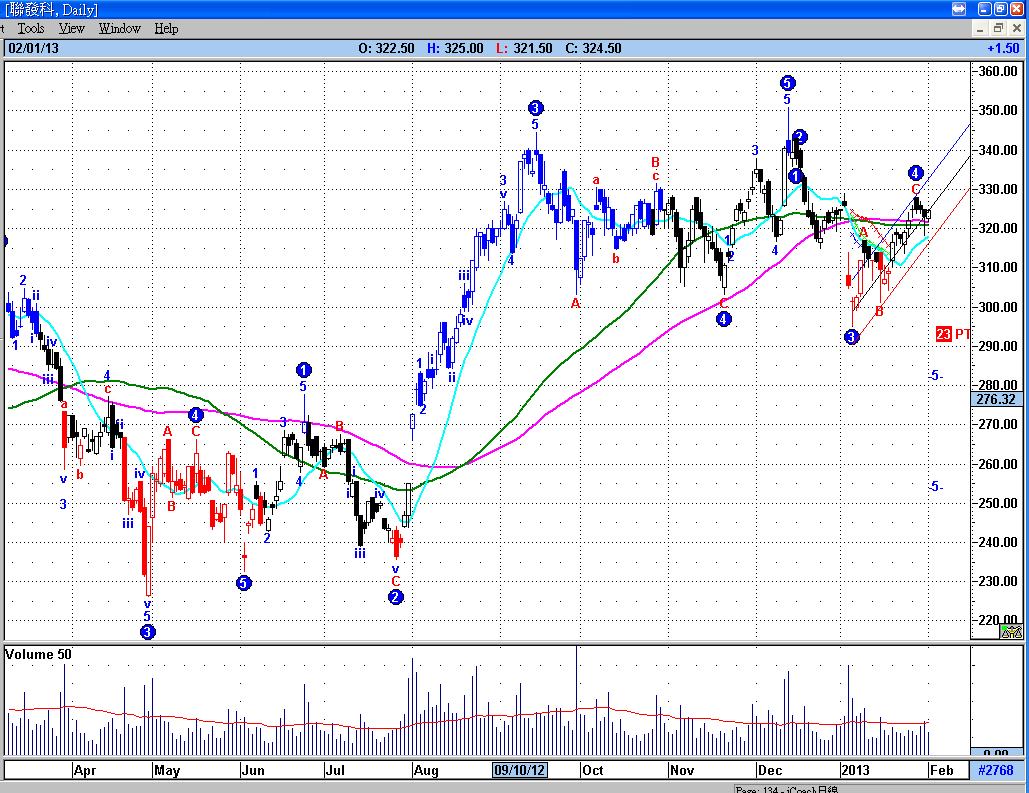Select the circled 3 wave label at September high
The height and width of the screenshot is (793, 1029).
[x=536, y=108]
